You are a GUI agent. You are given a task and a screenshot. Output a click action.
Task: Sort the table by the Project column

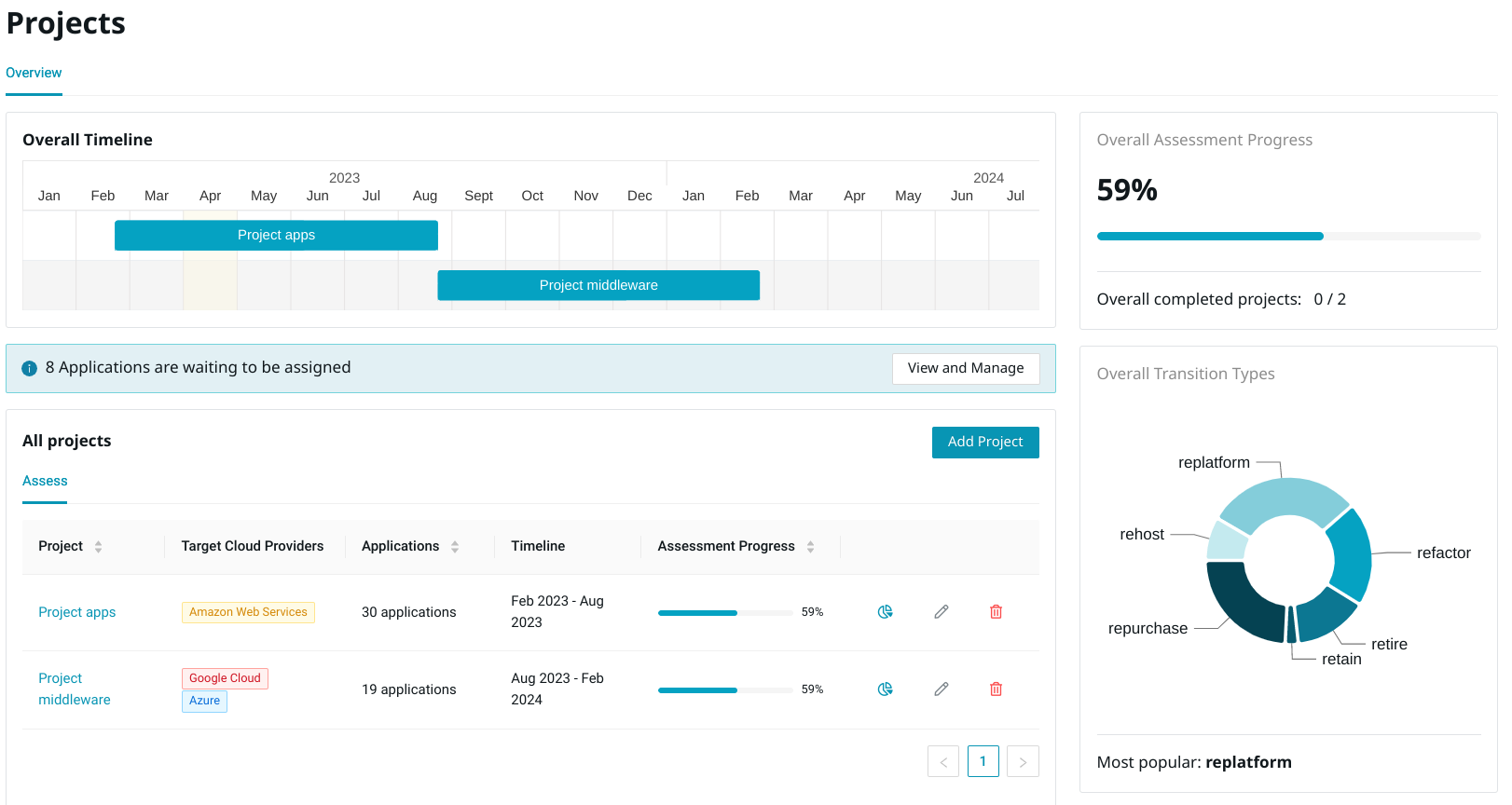98,547
